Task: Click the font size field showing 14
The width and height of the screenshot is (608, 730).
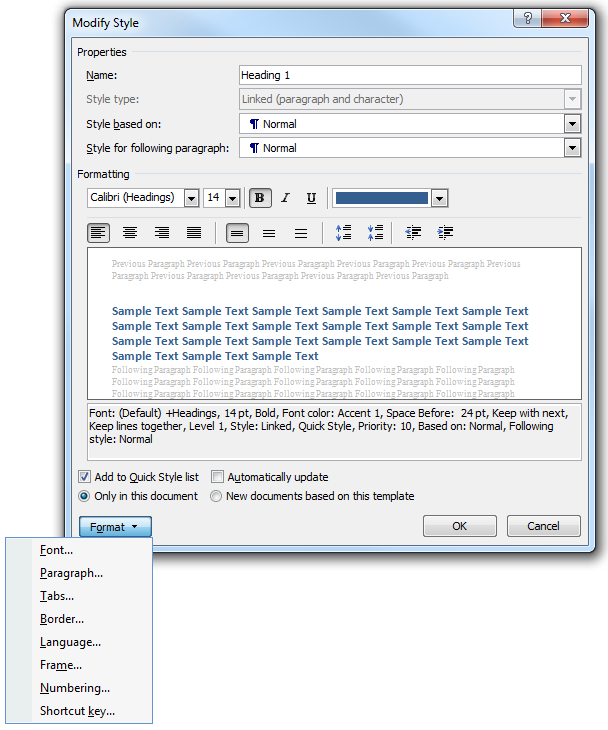Action: click(x=214, y=197)
